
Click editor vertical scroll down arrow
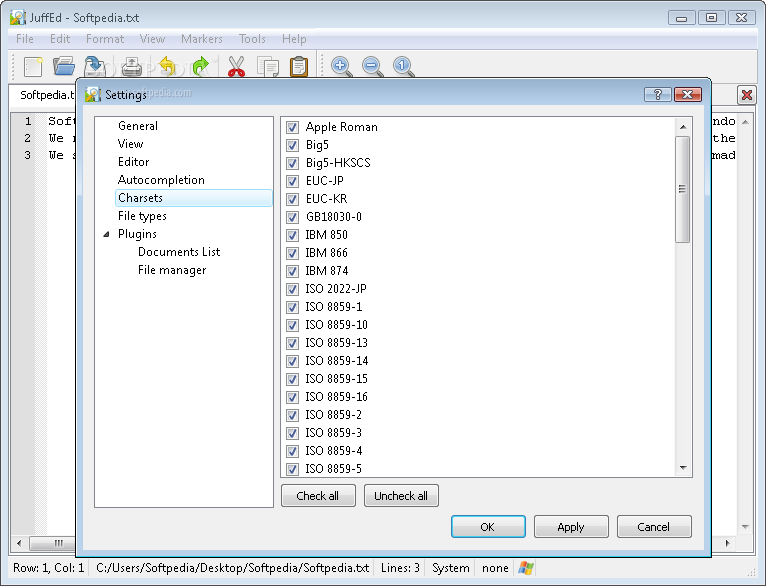(745, 527)
